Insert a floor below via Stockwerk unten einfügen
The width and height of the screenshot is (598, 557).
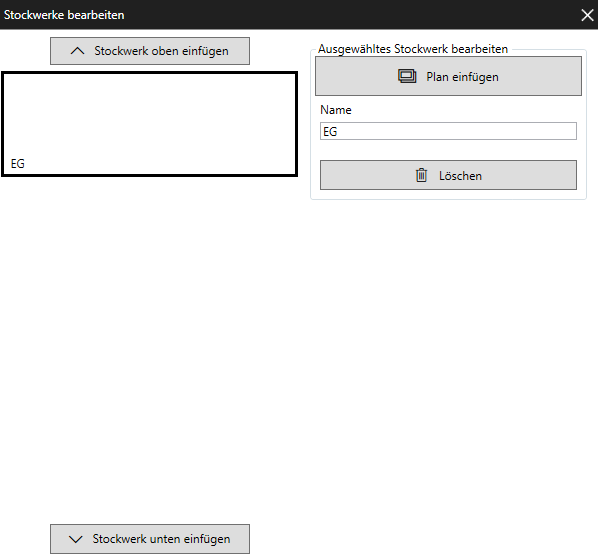point(150,539)
